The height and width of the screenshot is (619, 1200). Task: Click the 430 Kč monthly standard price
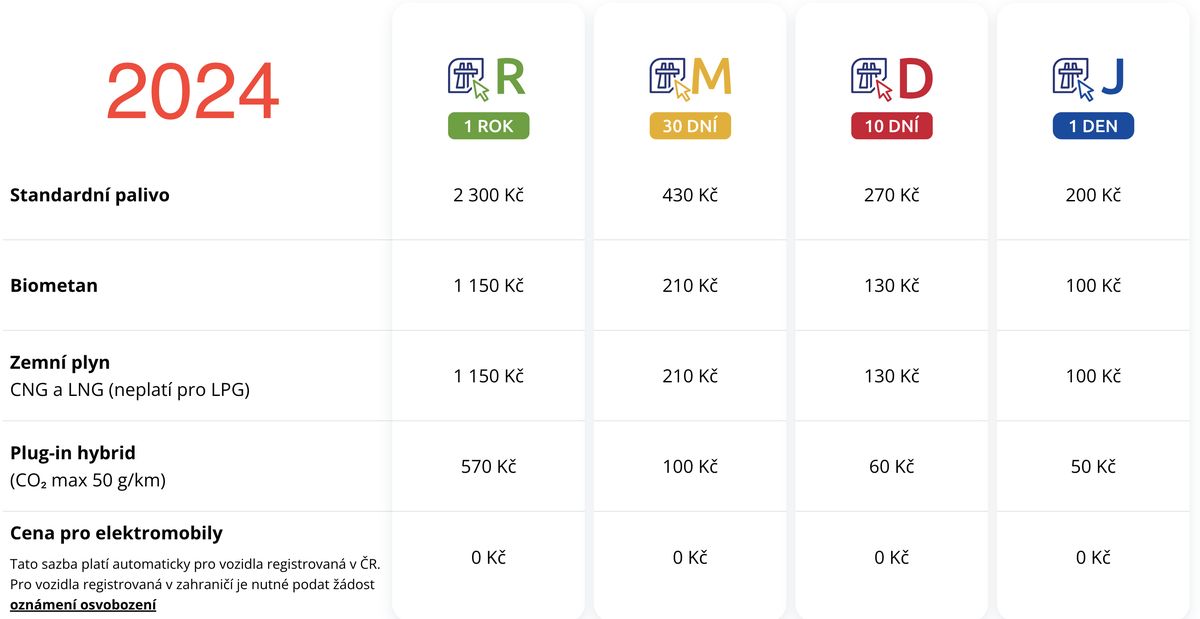[x=690, y=195]
